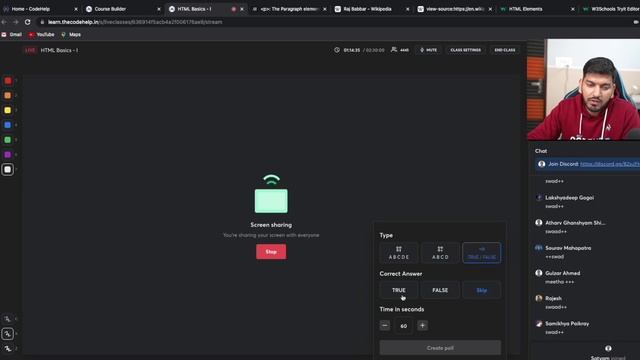
Task: Open the participants count icon
Action: (x=394, y=49)
